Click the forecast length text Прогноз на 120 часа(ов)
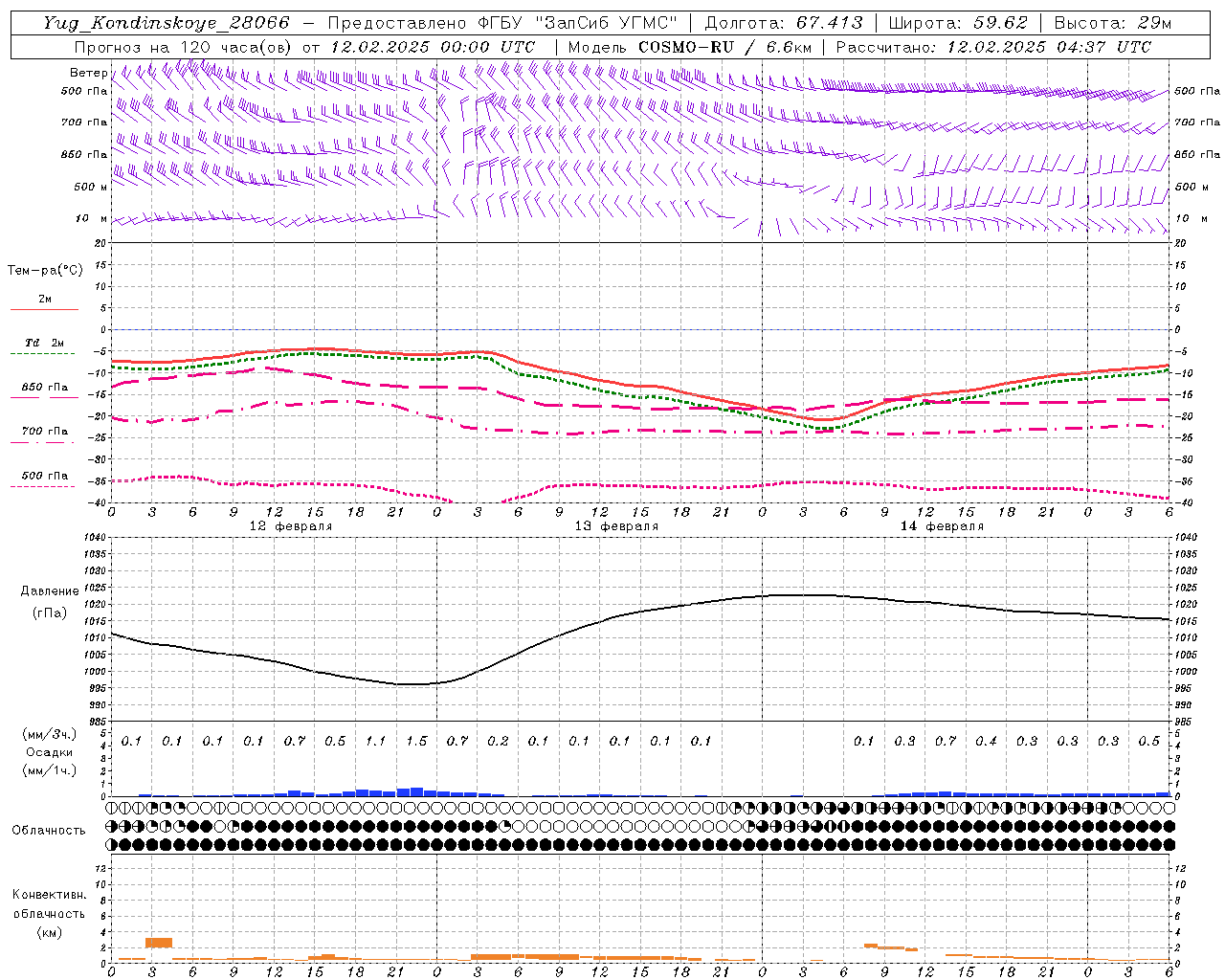1225x980 pixels. 184,47
